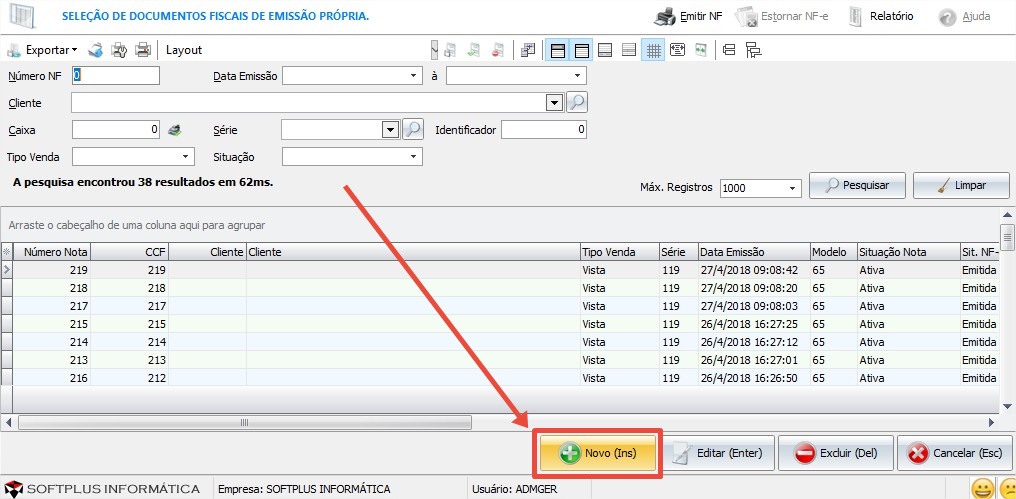Click the export icon beside Exportar label
Viewport: 1016px width, 499px height.
[14, 50]
